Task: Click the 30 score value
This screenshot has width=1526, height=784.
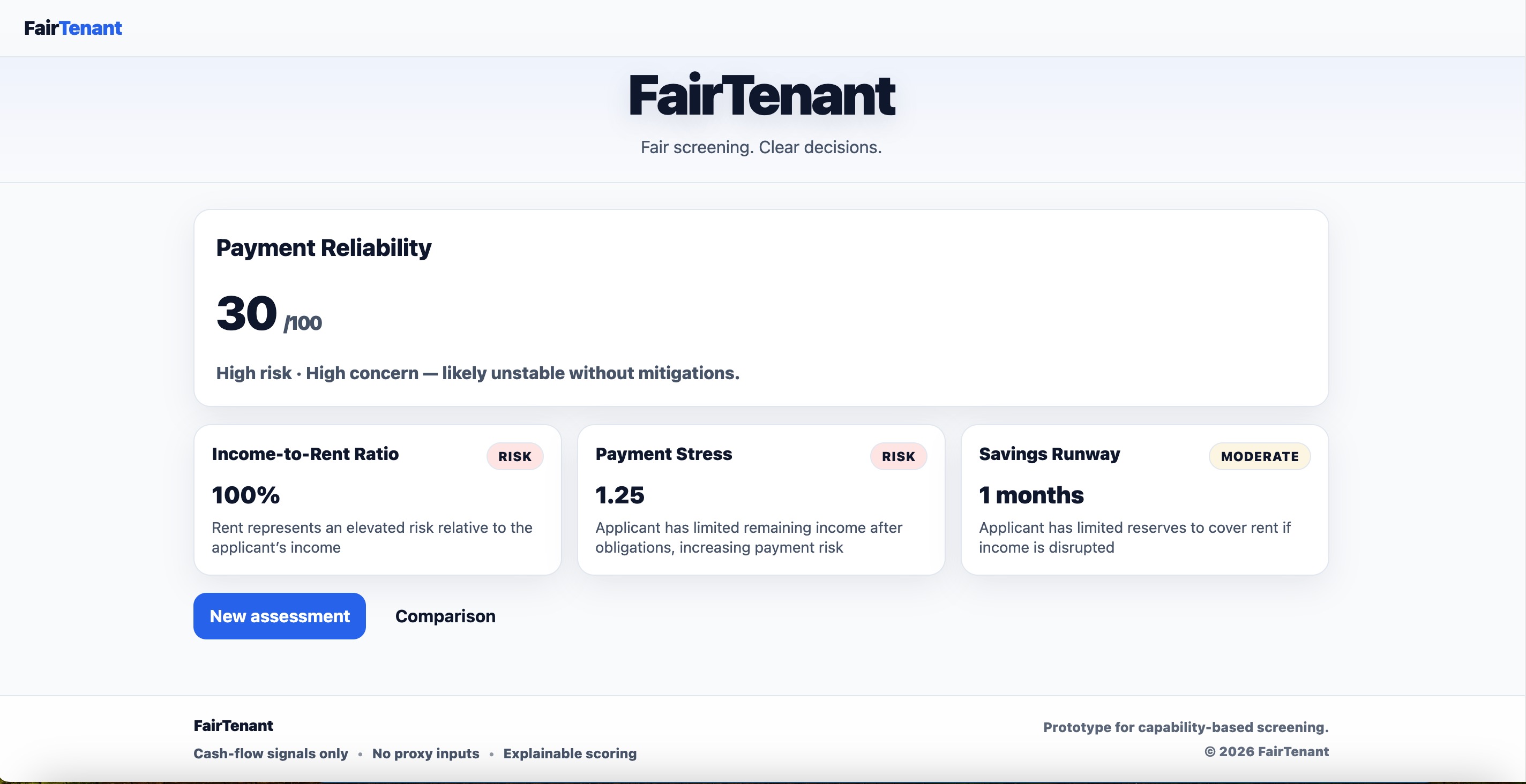Action: tap(246, 313)
